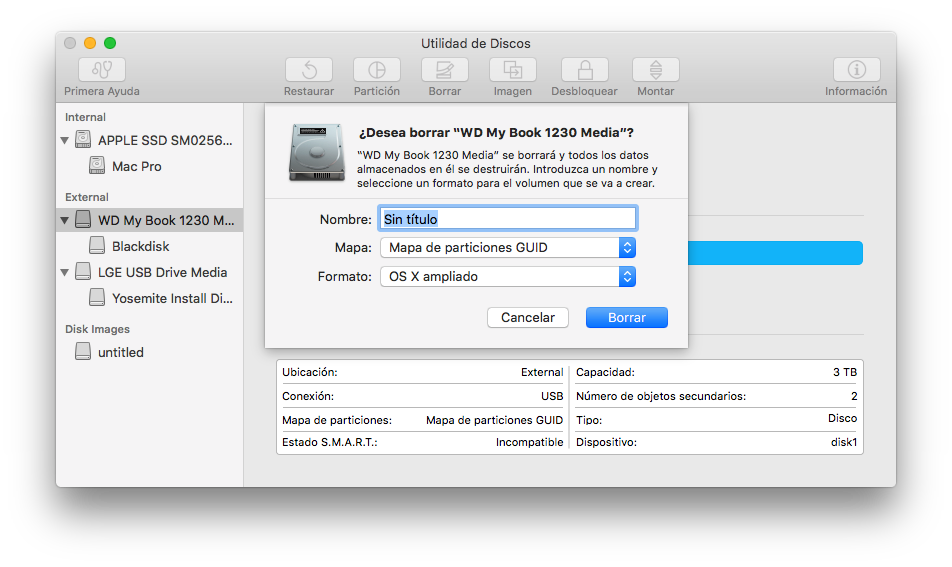The height and width of the screenshot is (567, 952).
Task: Click the Dispositivo value disk1
Action: coord(844,442)
